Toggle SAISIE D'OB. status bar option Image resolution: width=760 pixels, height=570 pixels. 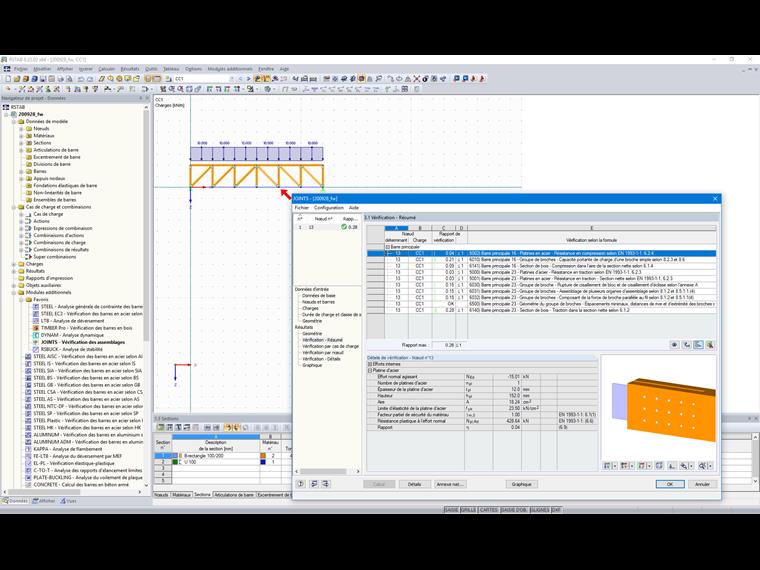[x=514, y=510]
